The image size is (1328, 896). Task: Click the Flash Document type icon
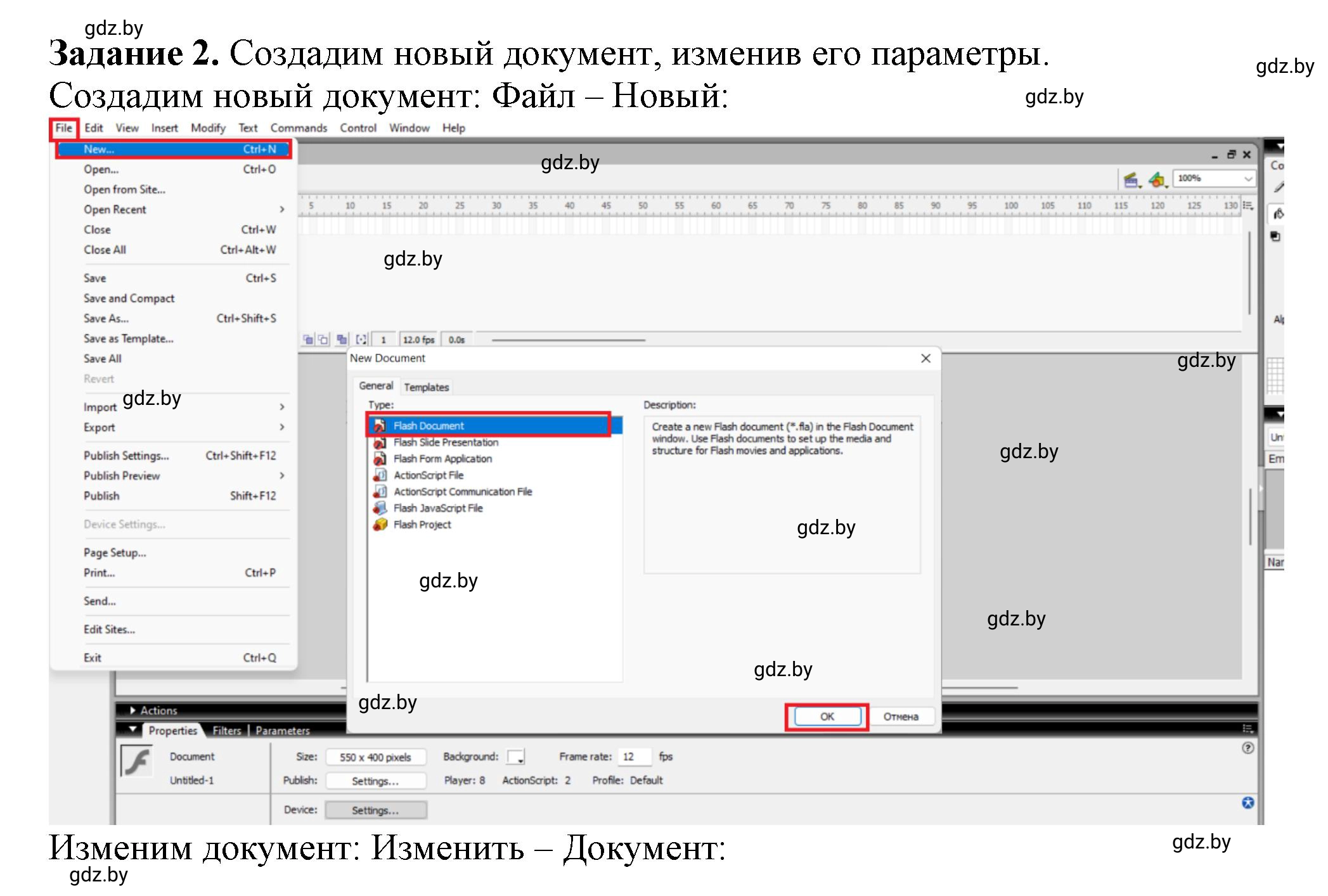point(380,426)
